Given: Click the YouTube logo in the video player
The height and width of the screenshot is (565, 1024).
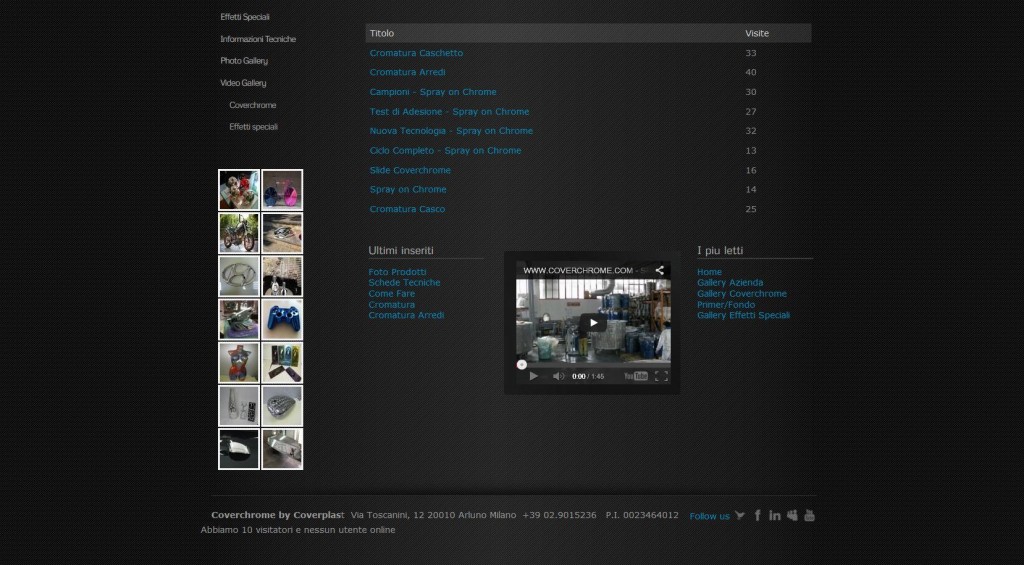Looking at the screenshot, I should 635,376.
